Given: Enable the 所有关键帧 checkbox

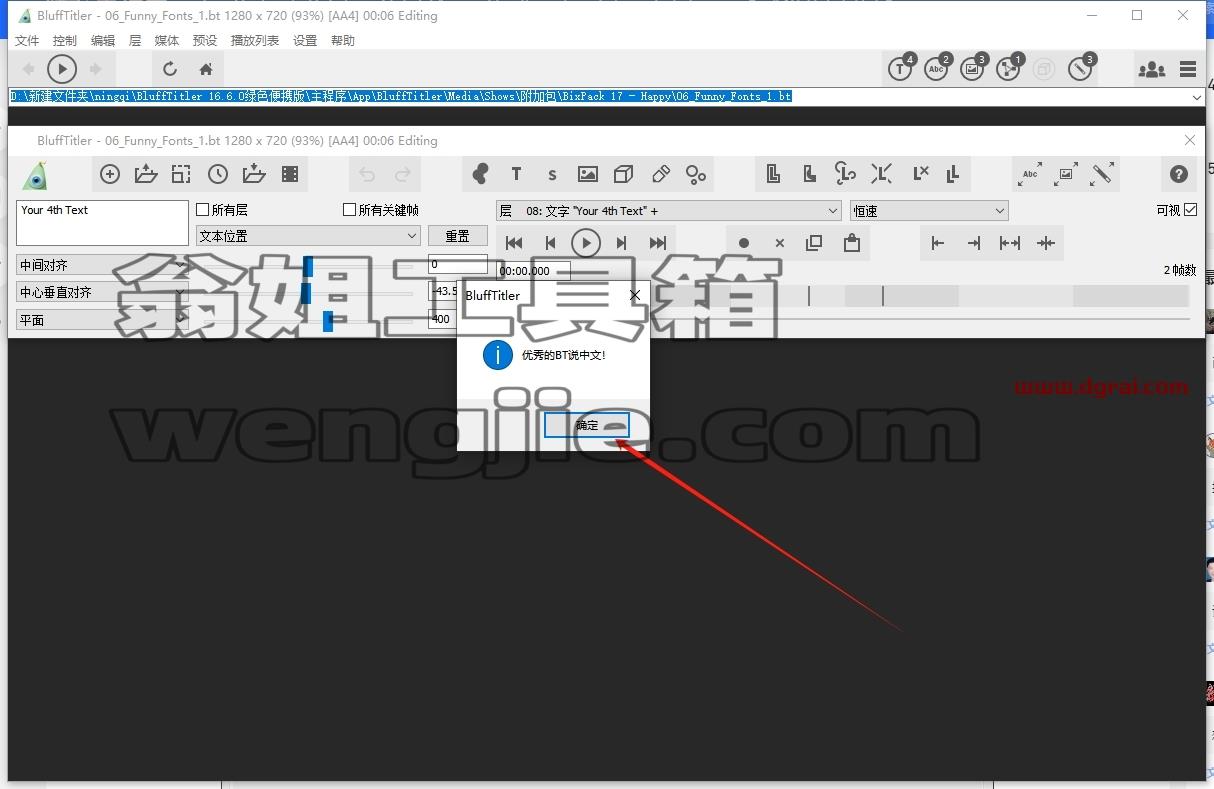Looking at the screenshot, I should (x=349, y=210).
